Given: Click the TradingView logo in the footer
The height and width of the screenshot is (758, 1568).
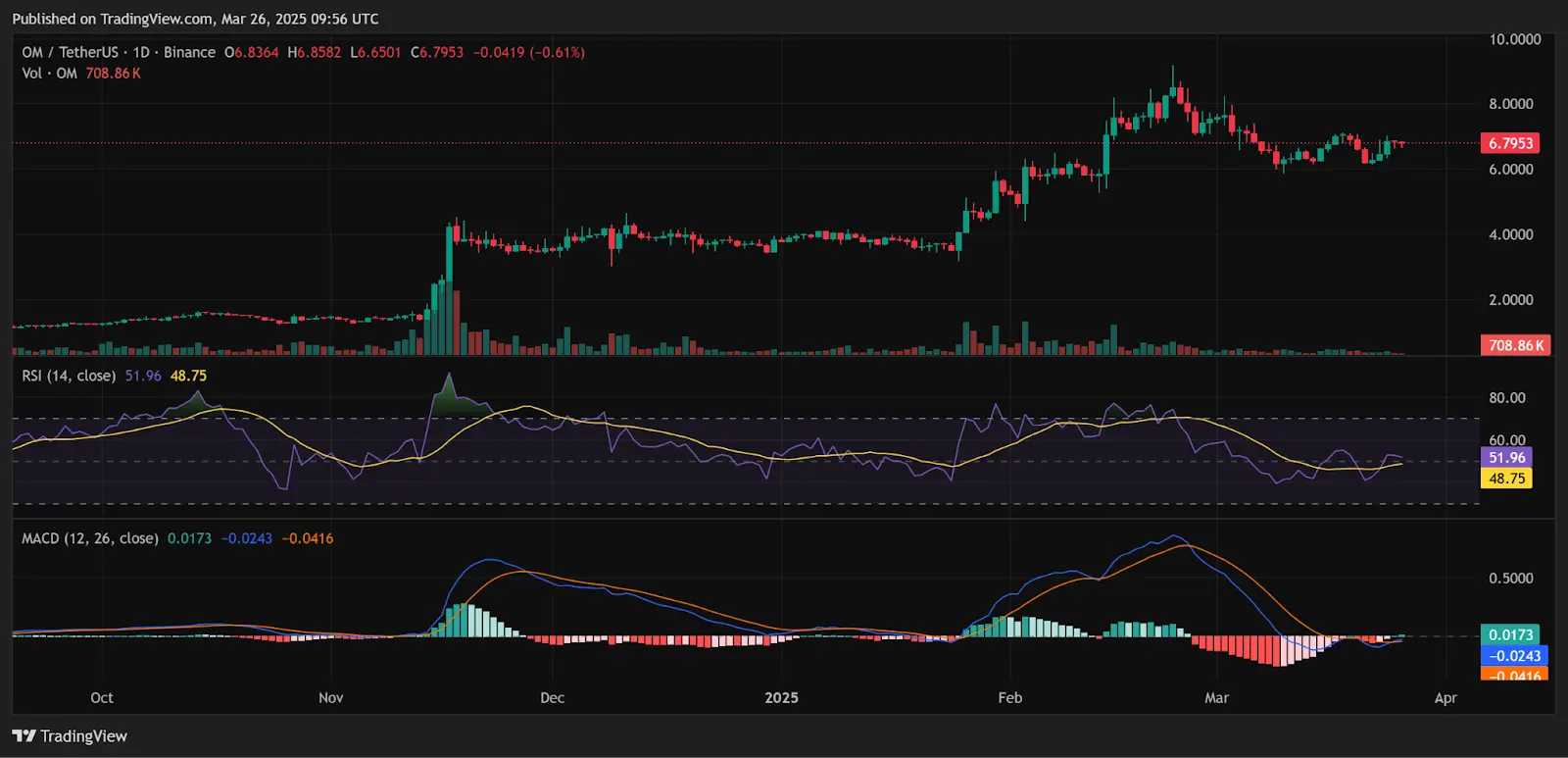Looking at the screenshot, I should [x=70, y=736].
